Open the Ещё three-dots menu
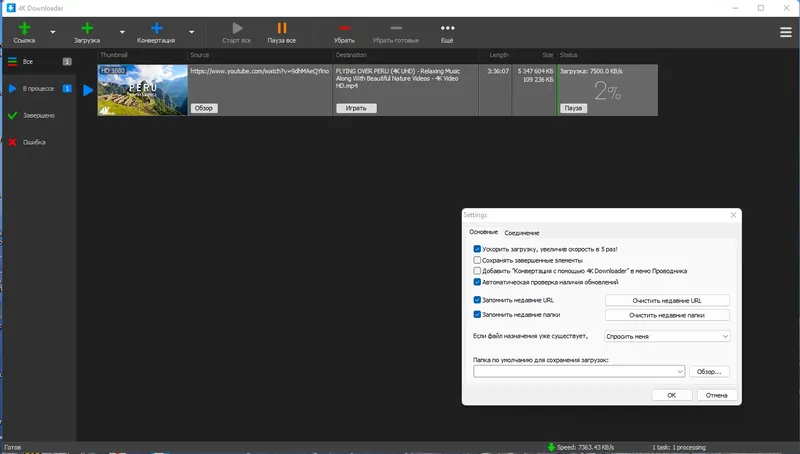800x454 pixels. click(x=447, y=28)
